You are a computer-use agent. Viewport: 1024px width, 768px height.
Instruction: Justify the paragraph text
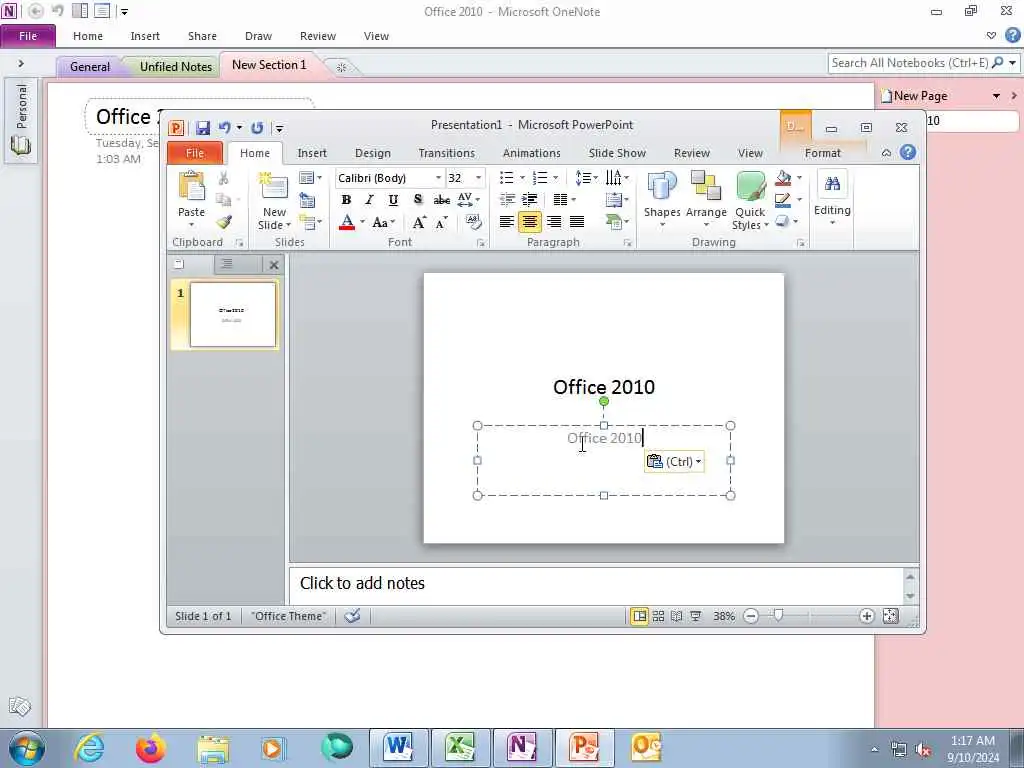pos(577,222)
